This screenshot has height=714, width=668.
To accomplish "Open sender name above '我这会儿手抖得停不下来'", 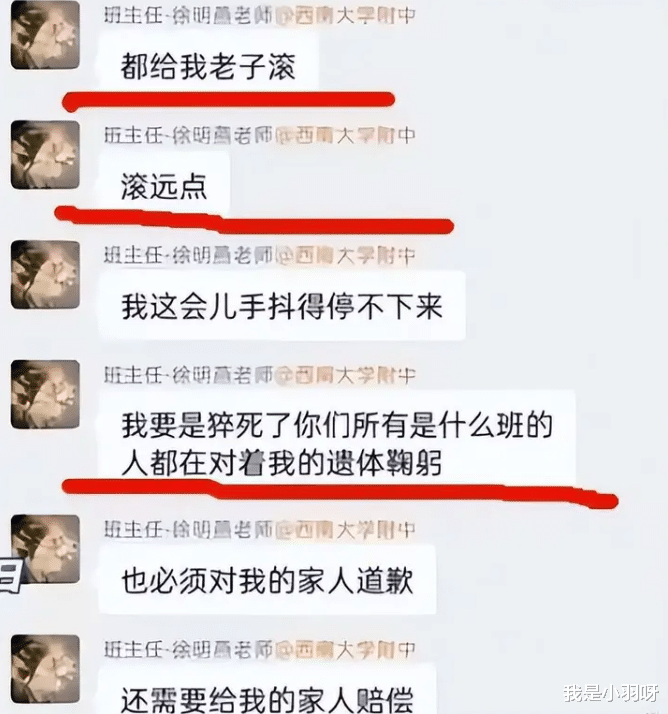I will pyautogui.click(x=260, y=255).
